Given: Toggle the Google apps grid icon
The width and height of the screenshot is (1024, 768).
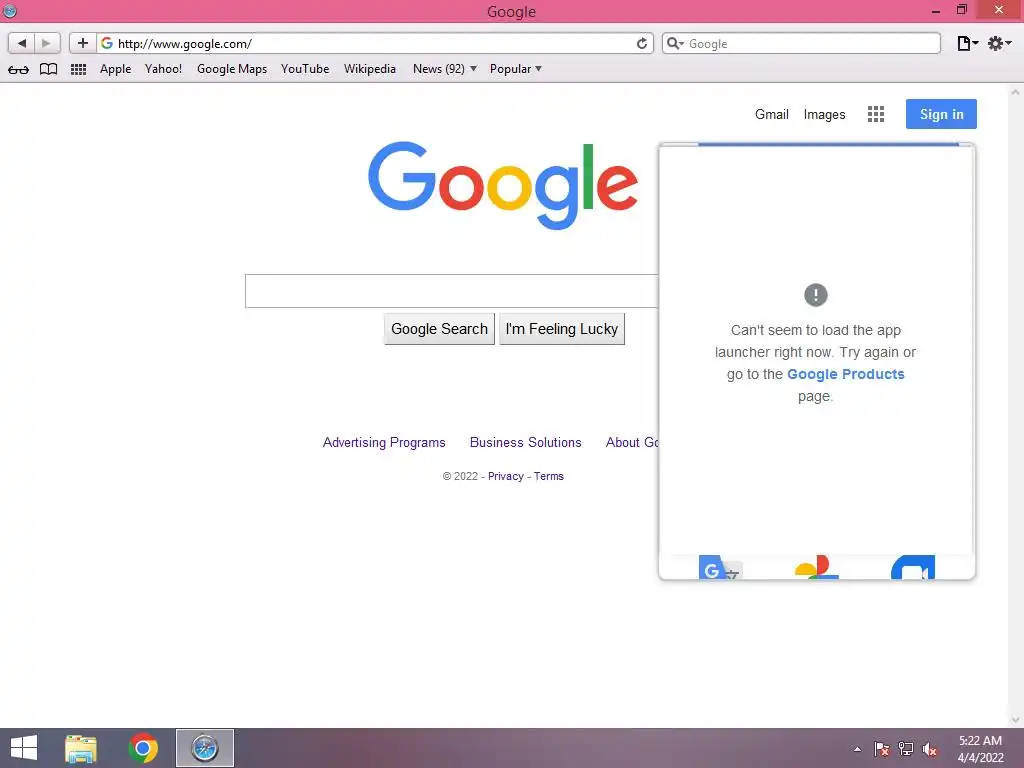Looking at the screenshot, I should tap(876, 114).
